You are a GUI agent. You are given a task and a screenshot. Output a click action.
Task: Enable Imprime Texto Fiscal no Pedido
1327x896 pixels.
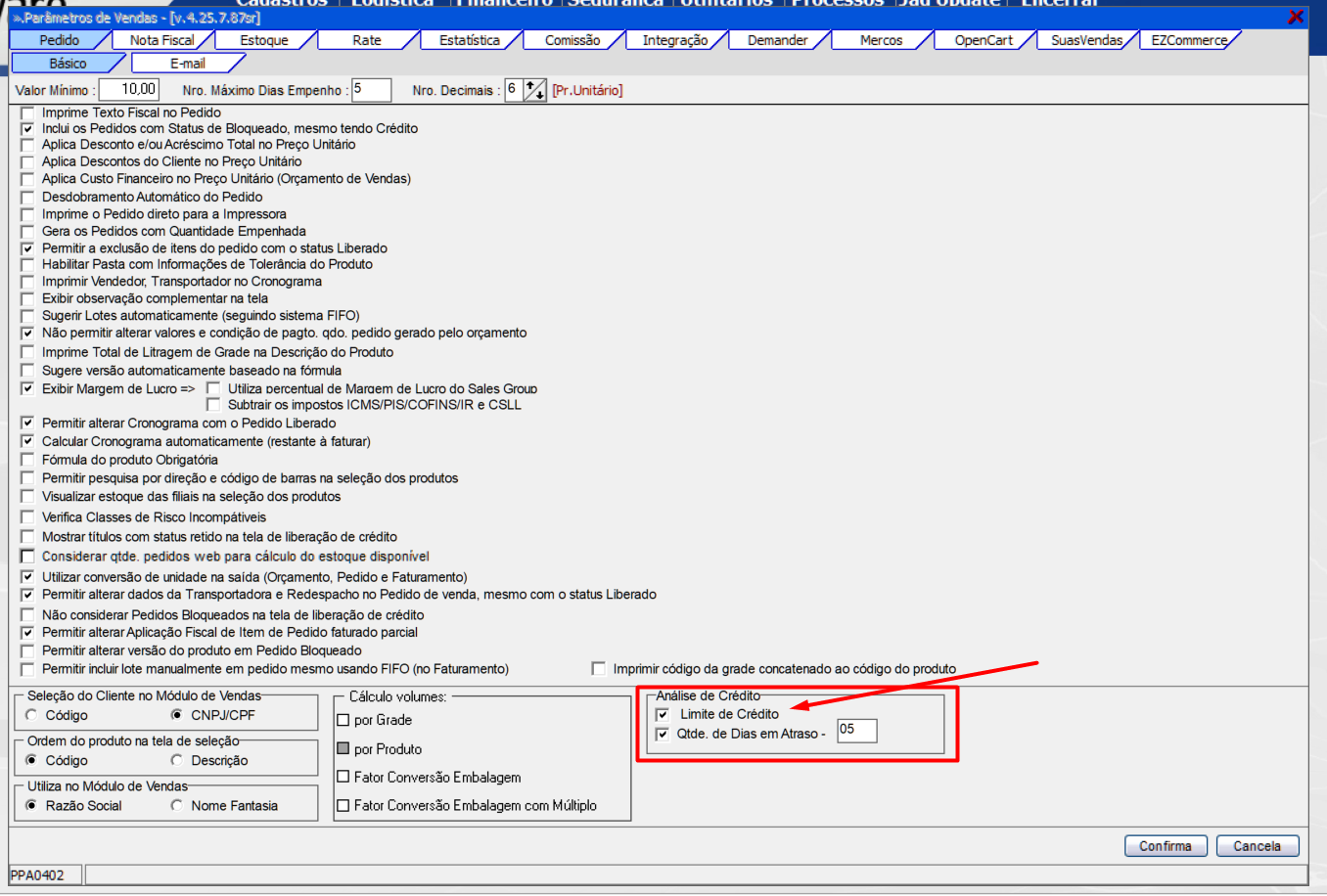27,112
